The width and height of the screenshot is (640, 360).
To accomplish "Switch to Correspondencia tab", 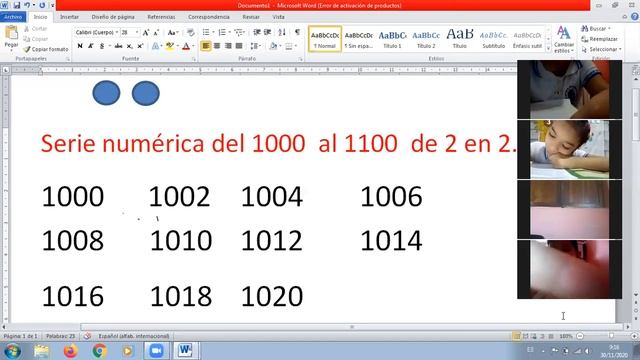I will coord(209,17).
